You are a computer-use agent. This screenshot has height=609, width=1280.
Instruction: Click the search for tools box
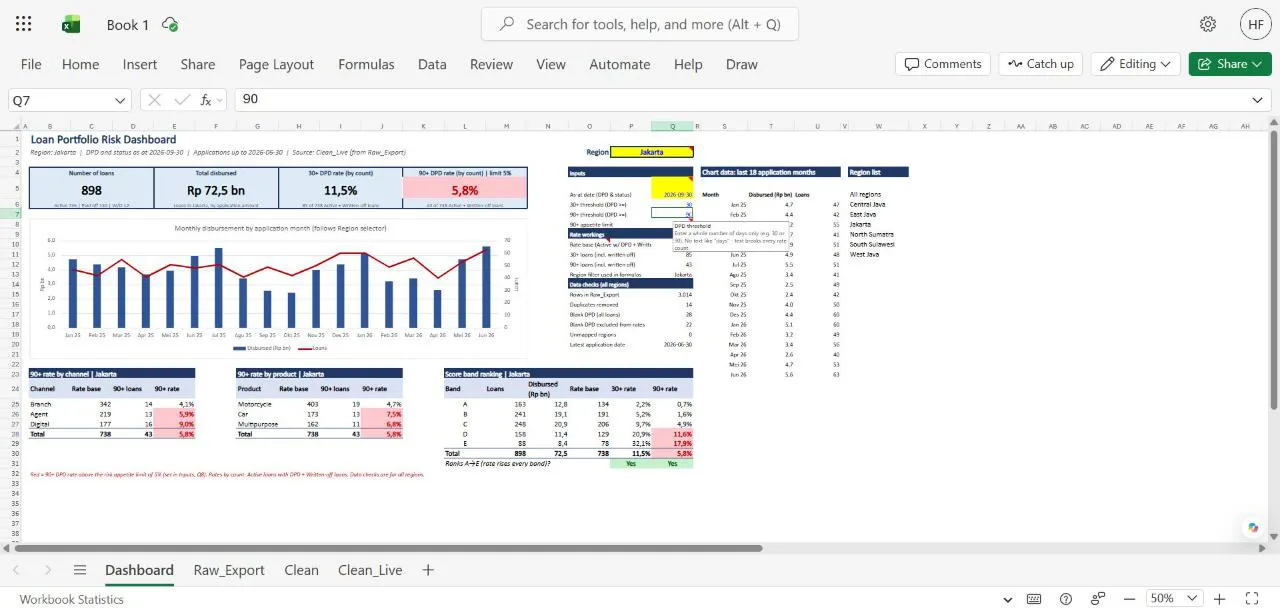pyautogui.click(x=640, y=24)
